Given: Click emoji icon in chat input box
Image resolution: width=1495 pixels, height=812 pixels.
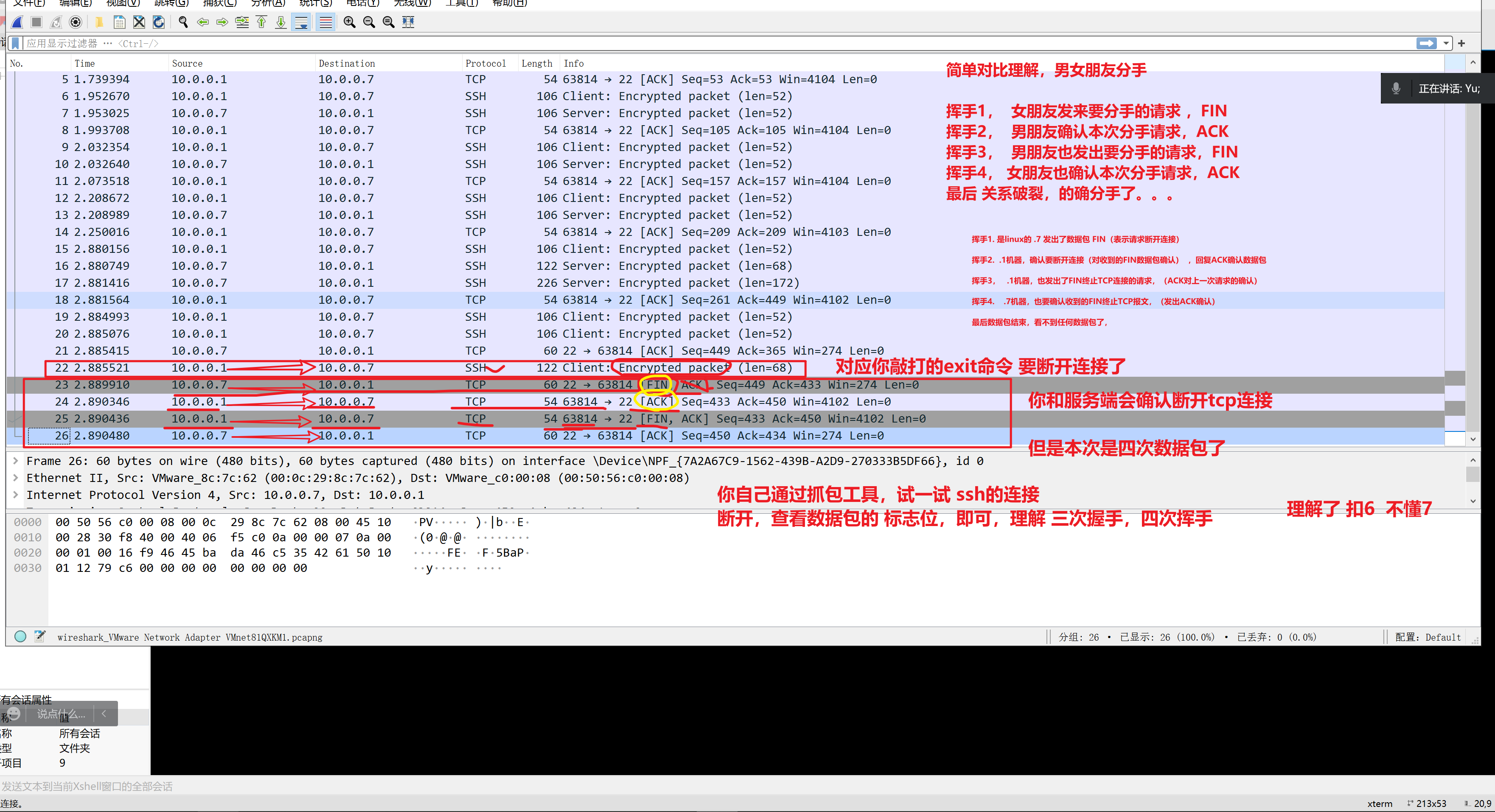Looking at the screenshot, I should point(14,714).
